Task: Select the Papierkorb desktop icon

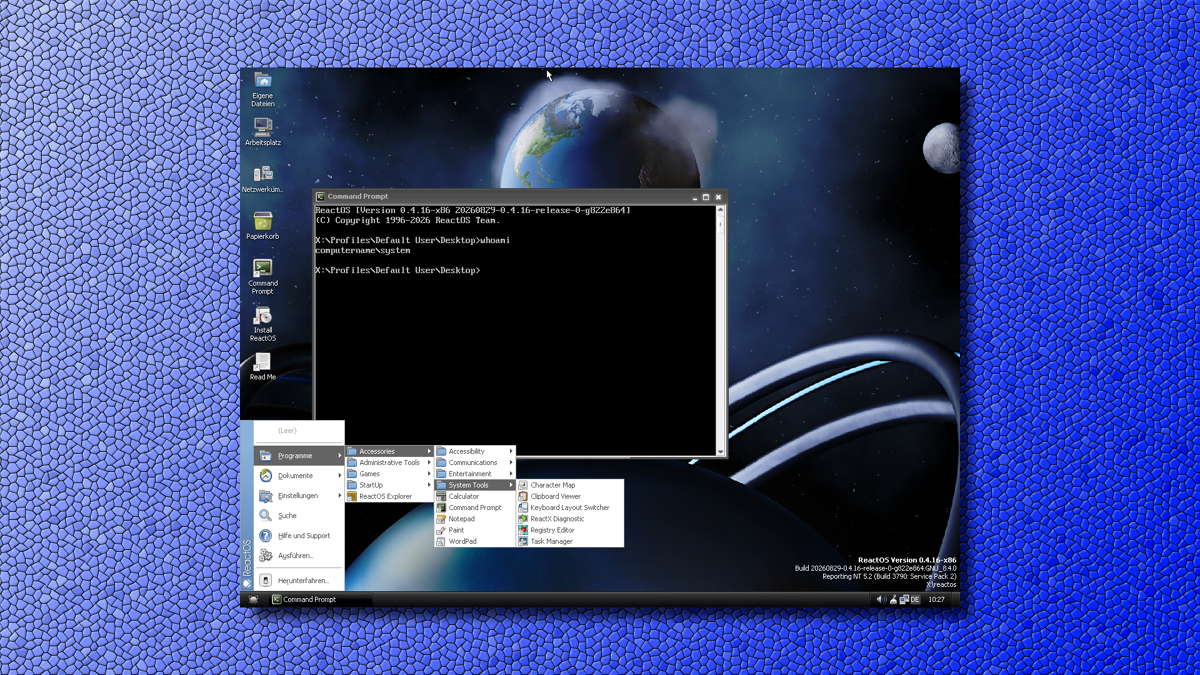Action: pyautogui.click(x=263, y=226)
